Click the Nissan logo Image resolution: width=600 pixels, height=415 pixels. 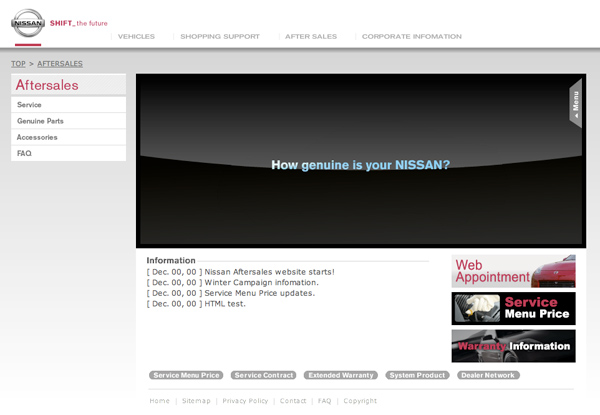(27, 25)
